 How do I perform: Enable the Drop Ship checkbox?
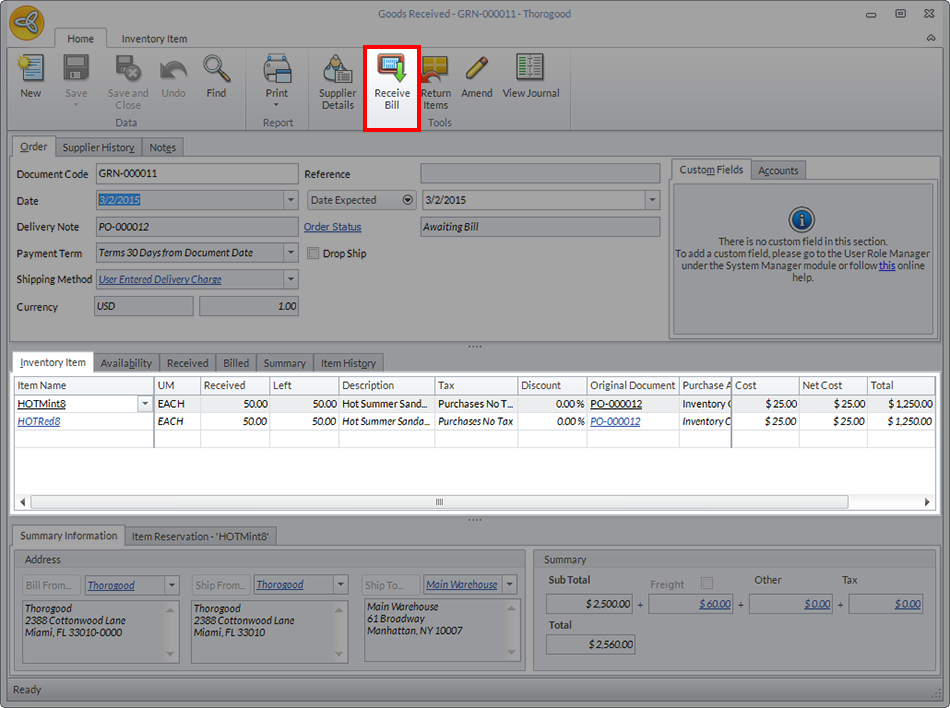pos(313,254)
